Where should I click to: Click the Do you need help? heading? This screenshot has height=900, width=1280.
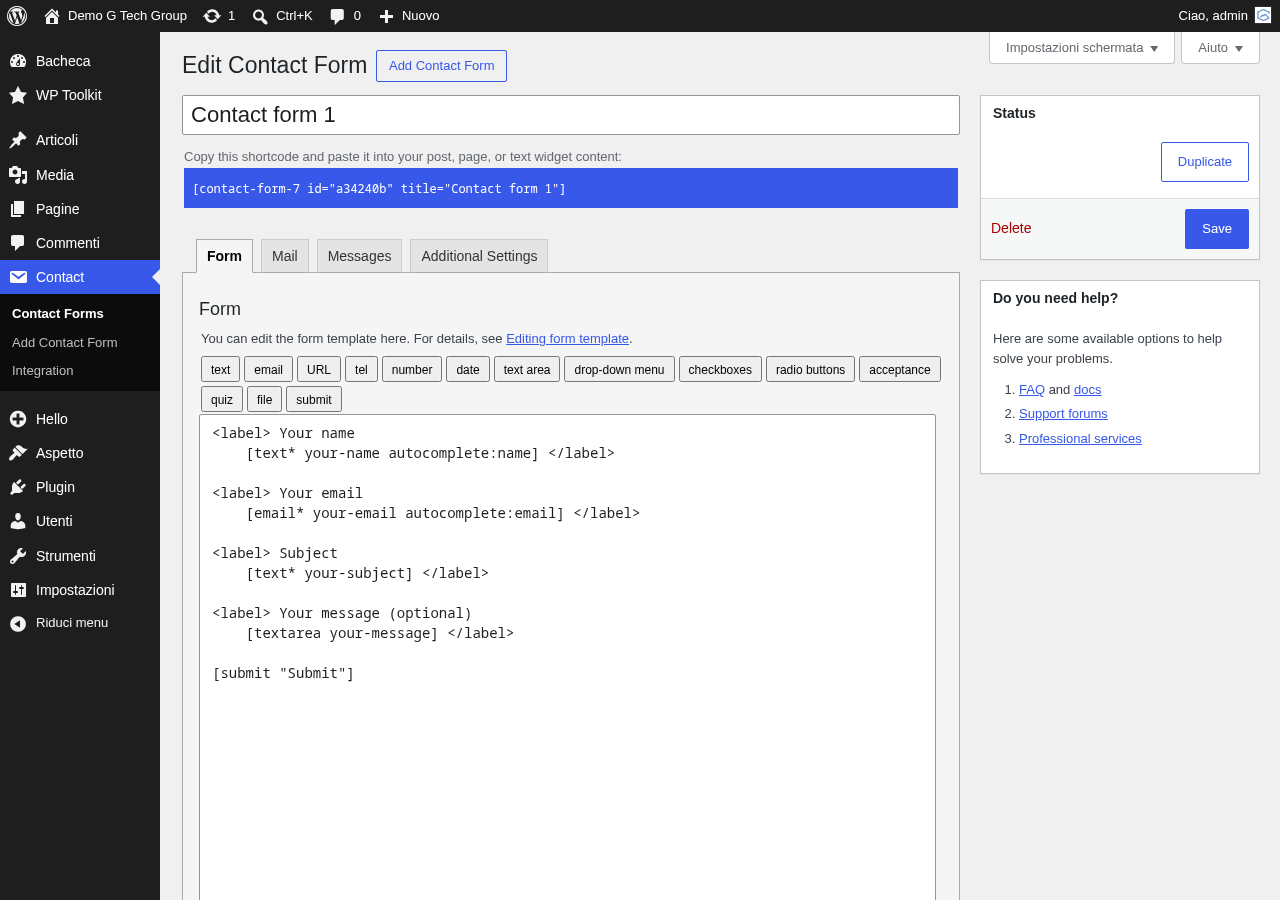tap(1055, 298)
